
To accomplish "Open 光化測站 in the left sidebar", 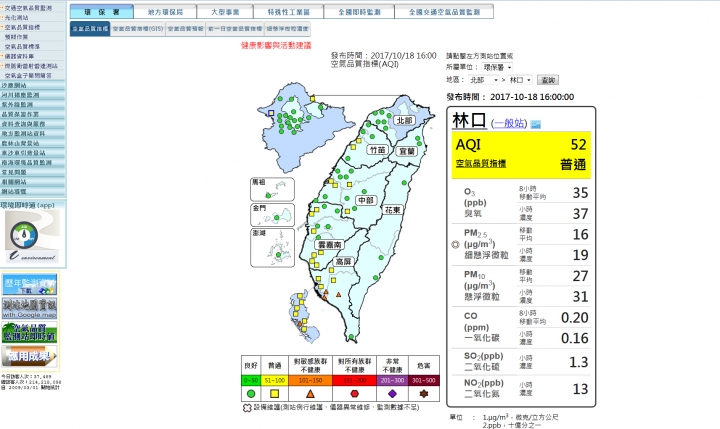I will tap(17, 17).
